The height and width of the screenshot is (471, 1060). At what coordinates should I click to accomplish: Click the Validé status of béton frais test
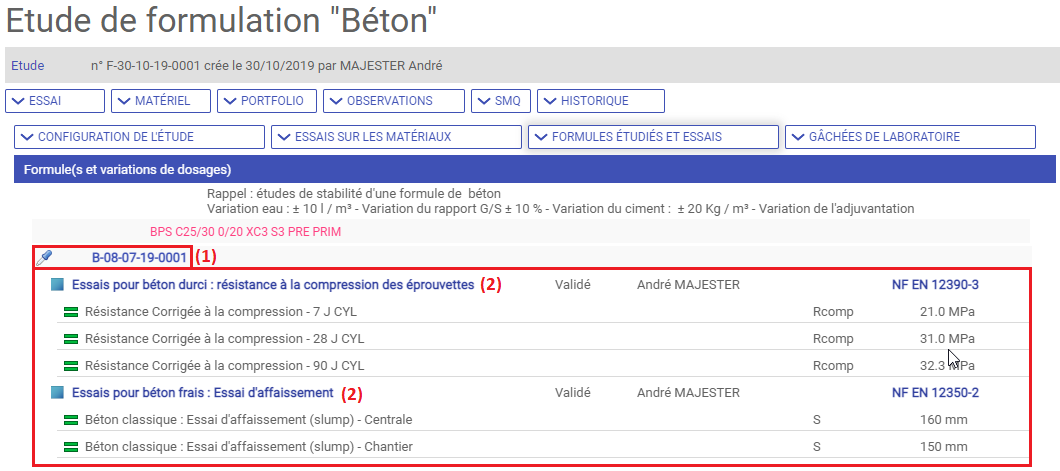tap(573, 393)
